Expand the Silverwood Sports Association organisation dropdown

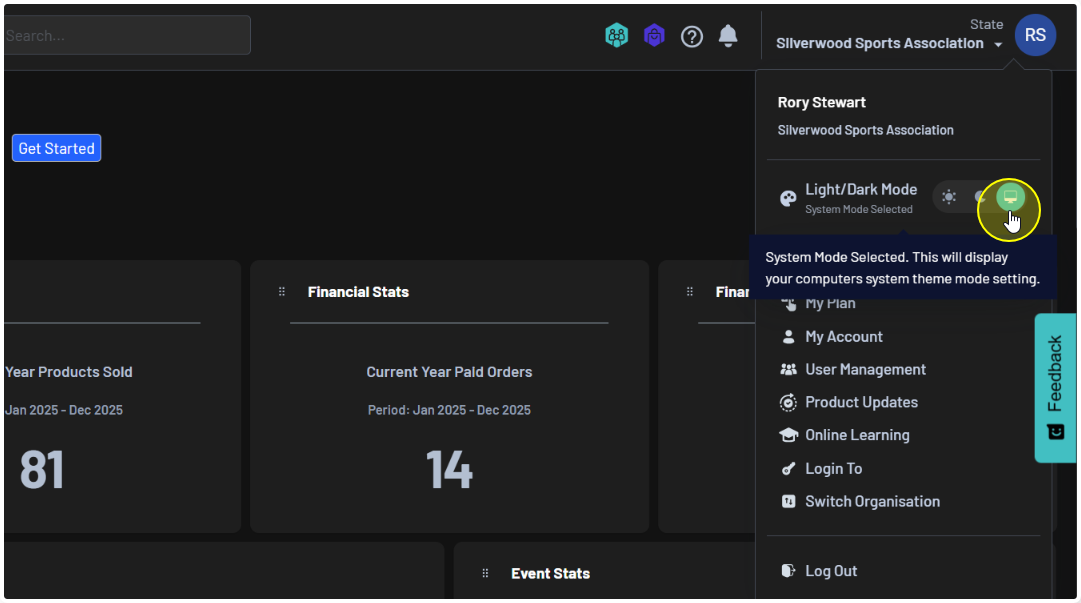coord(998,45)
